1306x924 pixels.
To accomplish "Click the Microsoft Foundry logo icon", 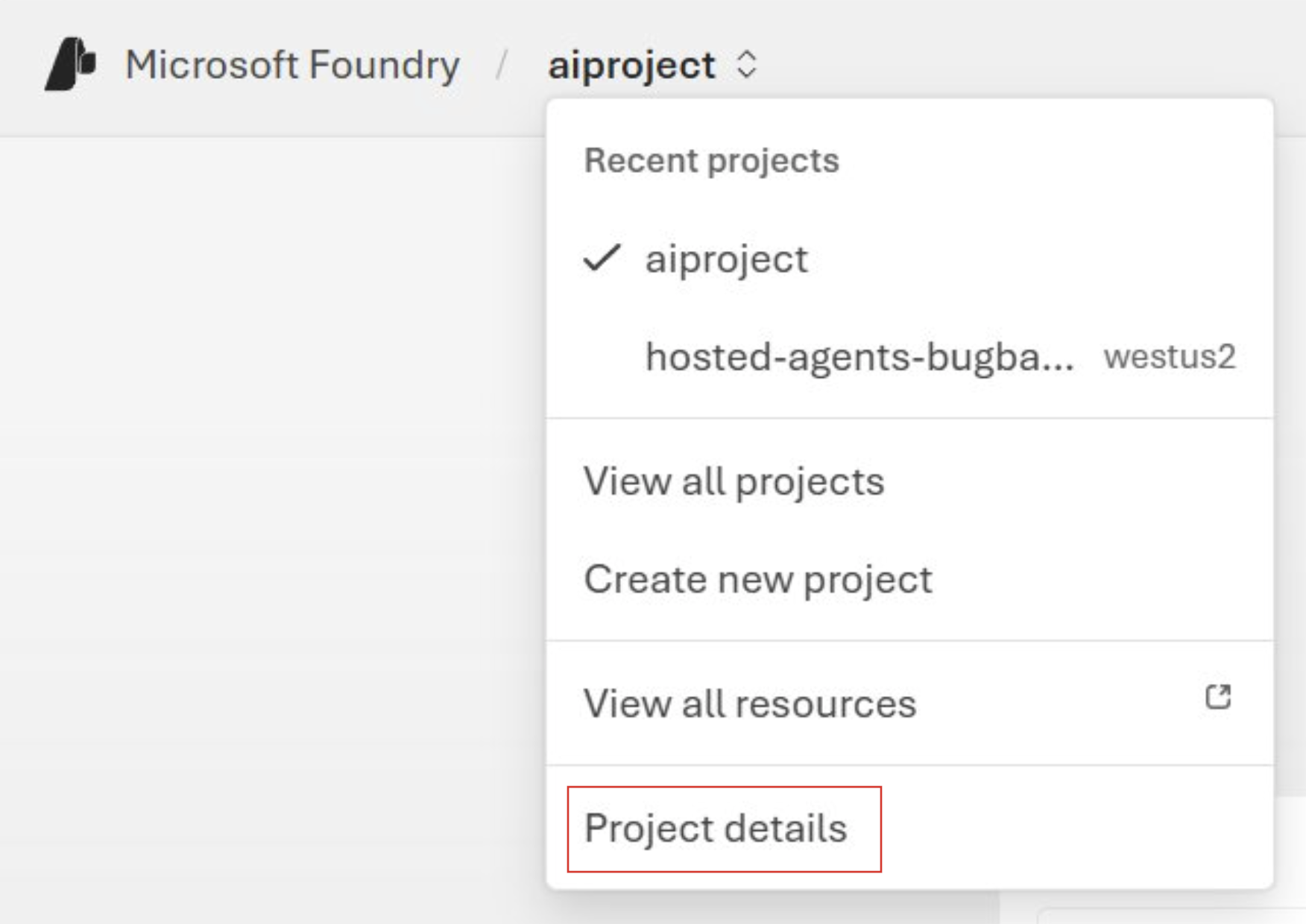I will coord(70,64).
